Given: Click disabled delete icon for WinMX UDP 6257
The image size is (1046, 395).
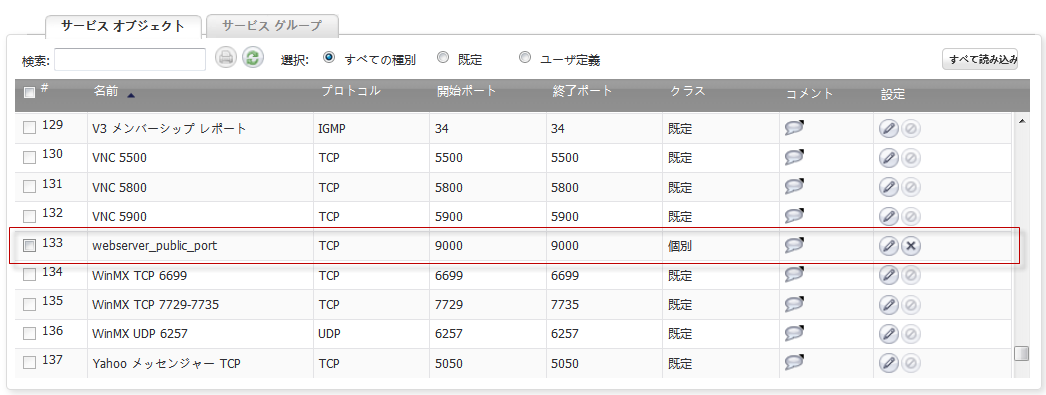Looking at the screenshot, I should (x=910, y=334).
